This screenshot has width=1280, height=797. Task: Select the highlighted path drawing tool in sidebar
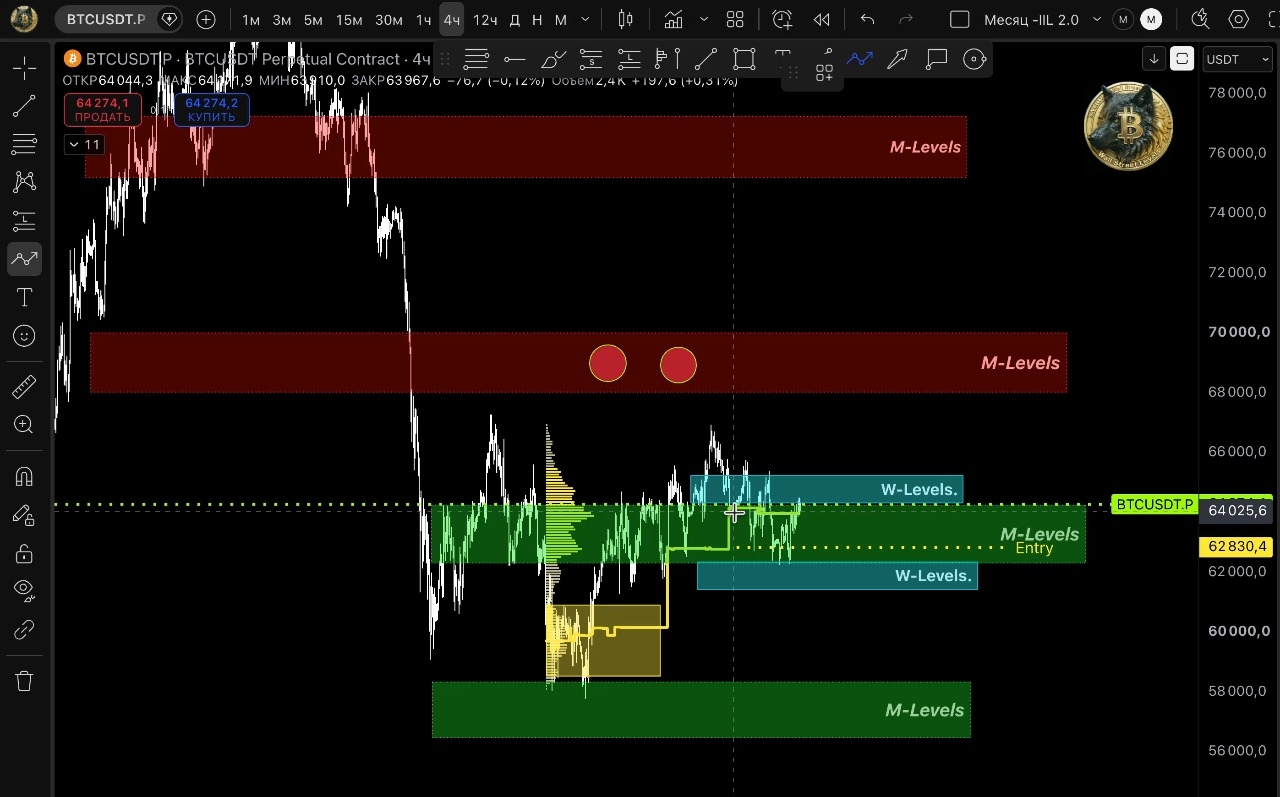click(24, 259)
